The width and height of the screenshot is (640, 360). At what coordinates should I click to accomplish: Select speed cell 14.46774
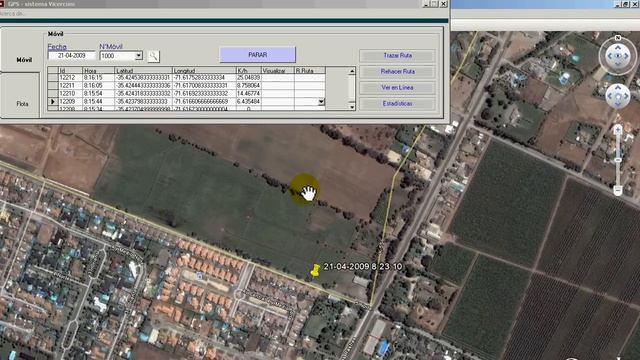point(249,93)
